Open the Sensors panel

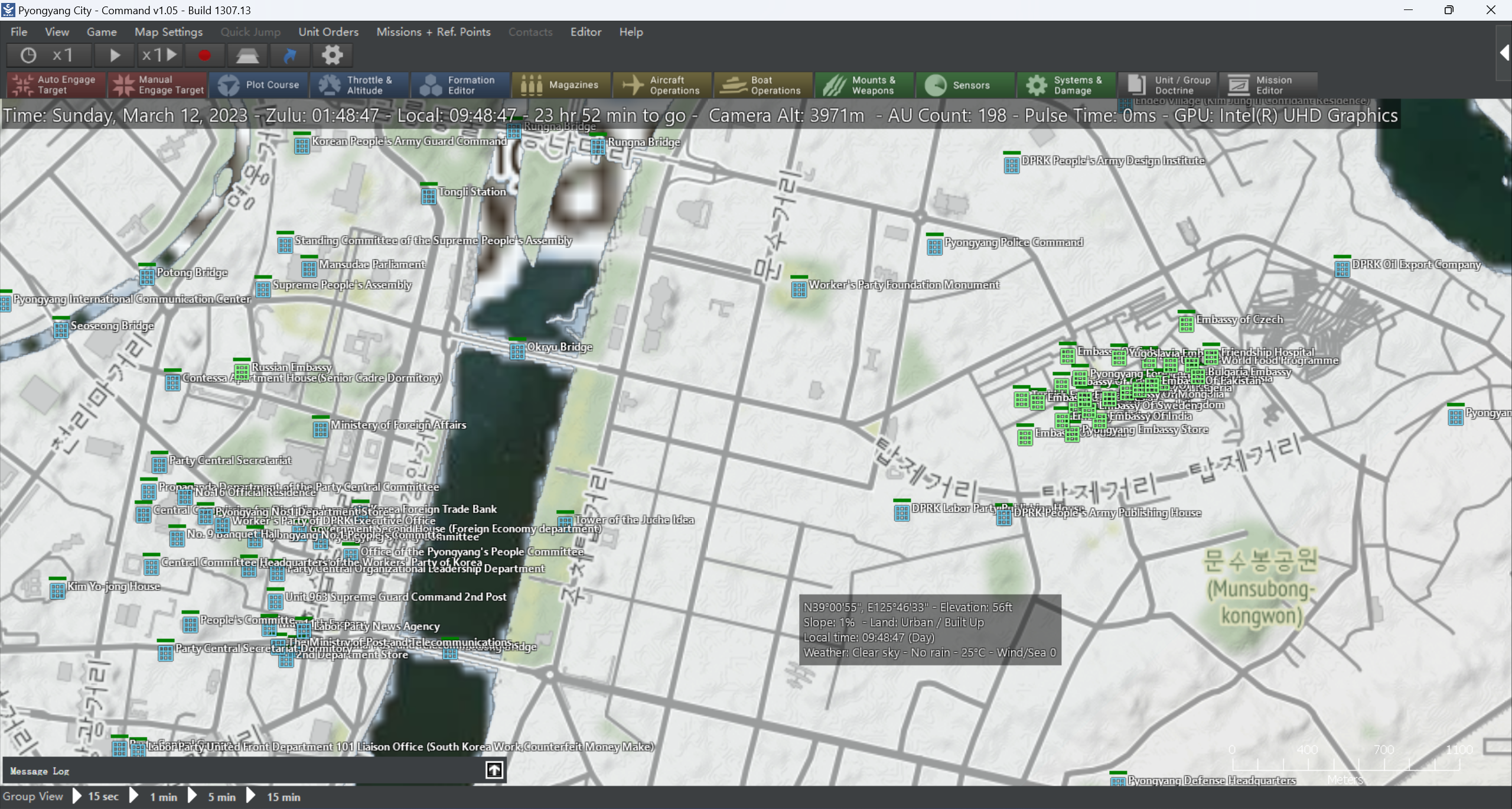966,85
